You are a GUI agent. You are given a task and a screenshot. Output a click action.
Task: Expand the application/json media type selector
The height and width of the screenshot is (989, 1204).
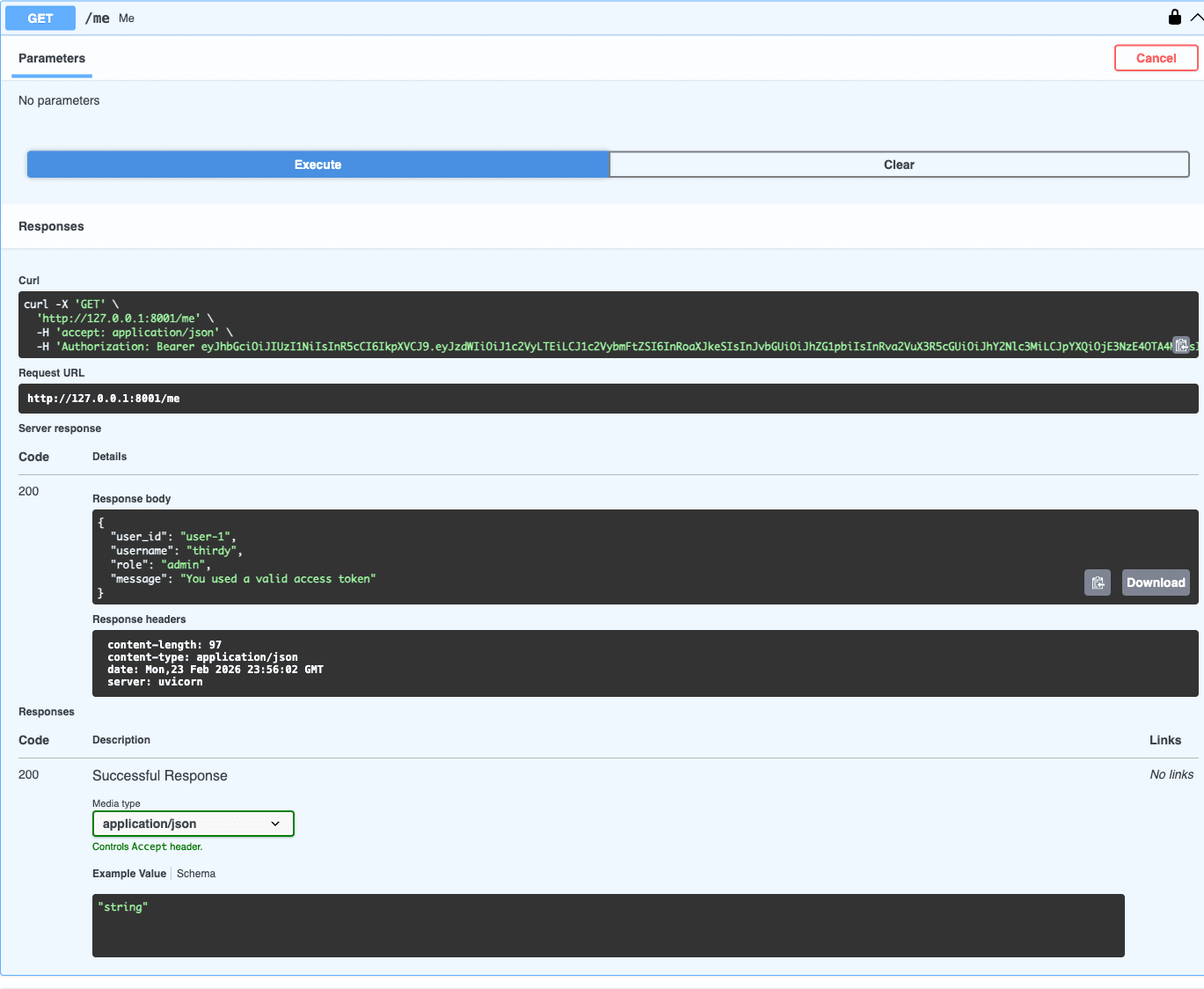tap(193, 824)
